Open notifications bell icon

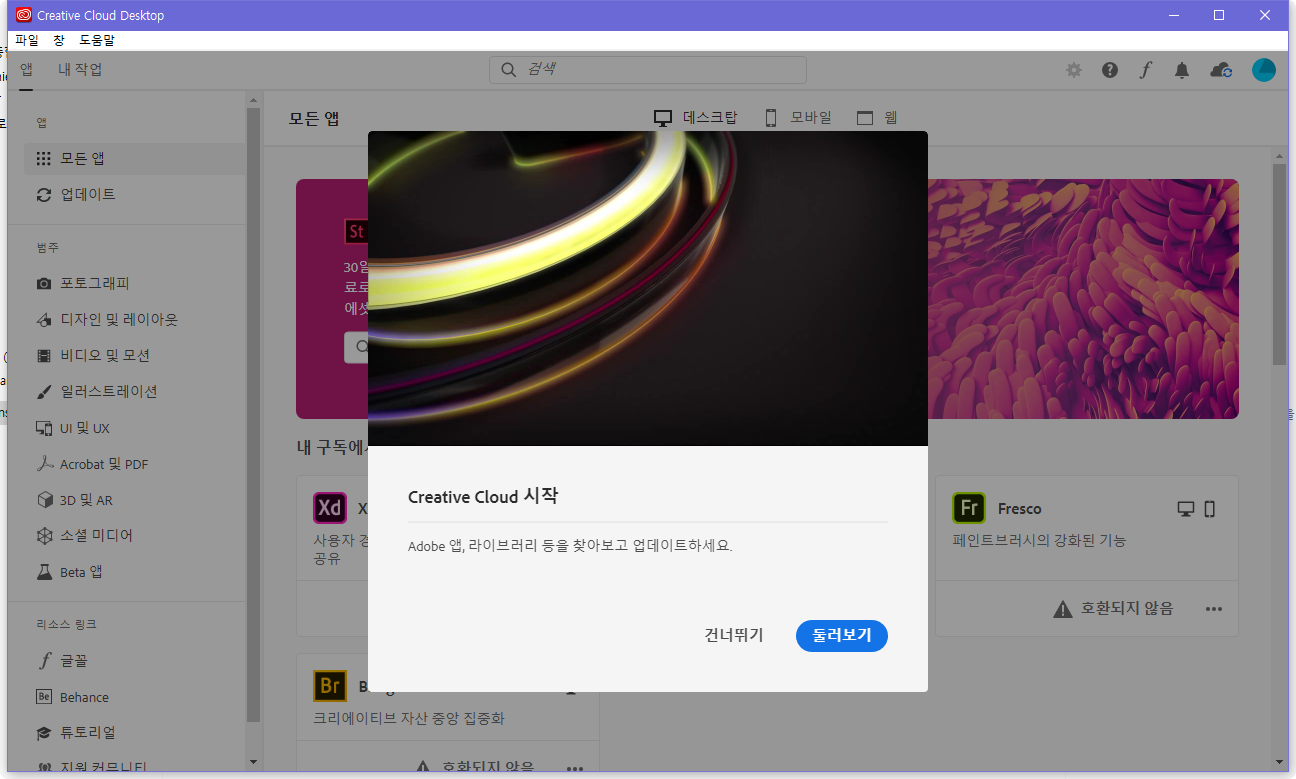click(1182, 70)
